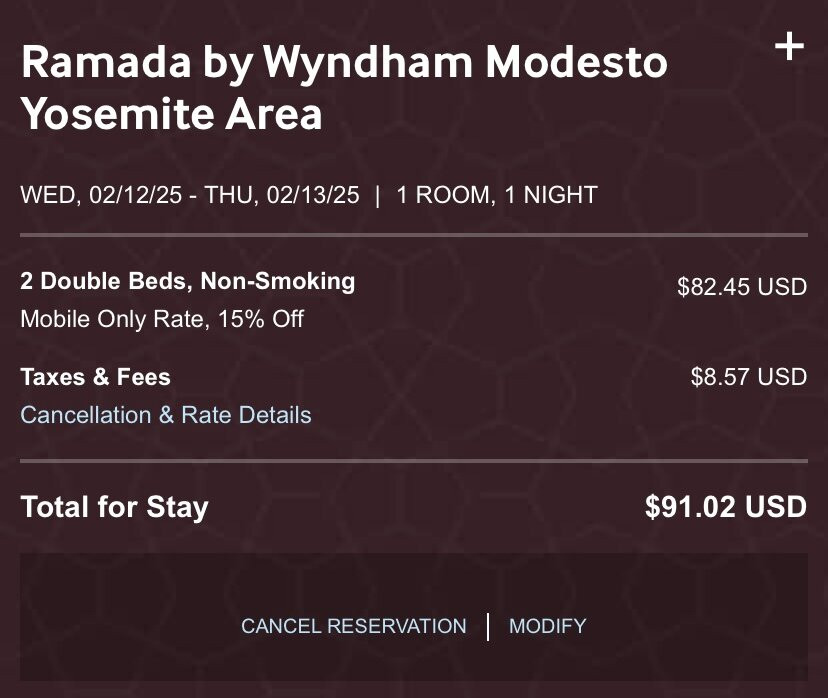Select the Taxes & Fees label
The image size is (828, 698).
[95, 378]
